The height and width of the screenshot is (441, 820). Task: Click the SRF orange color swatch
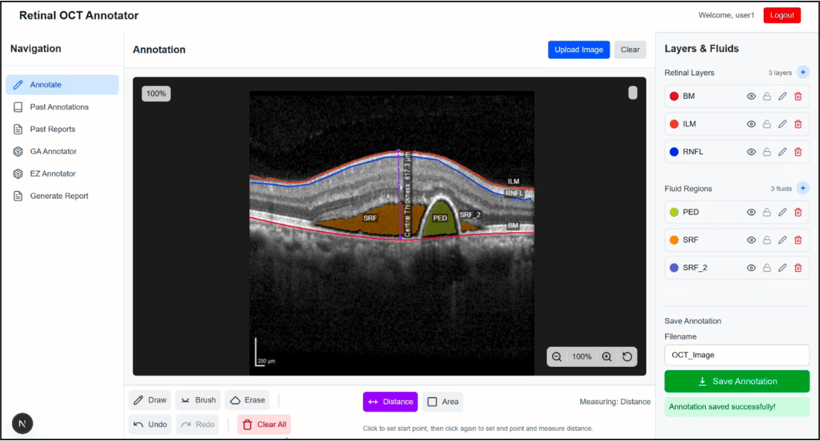(674, 240)
